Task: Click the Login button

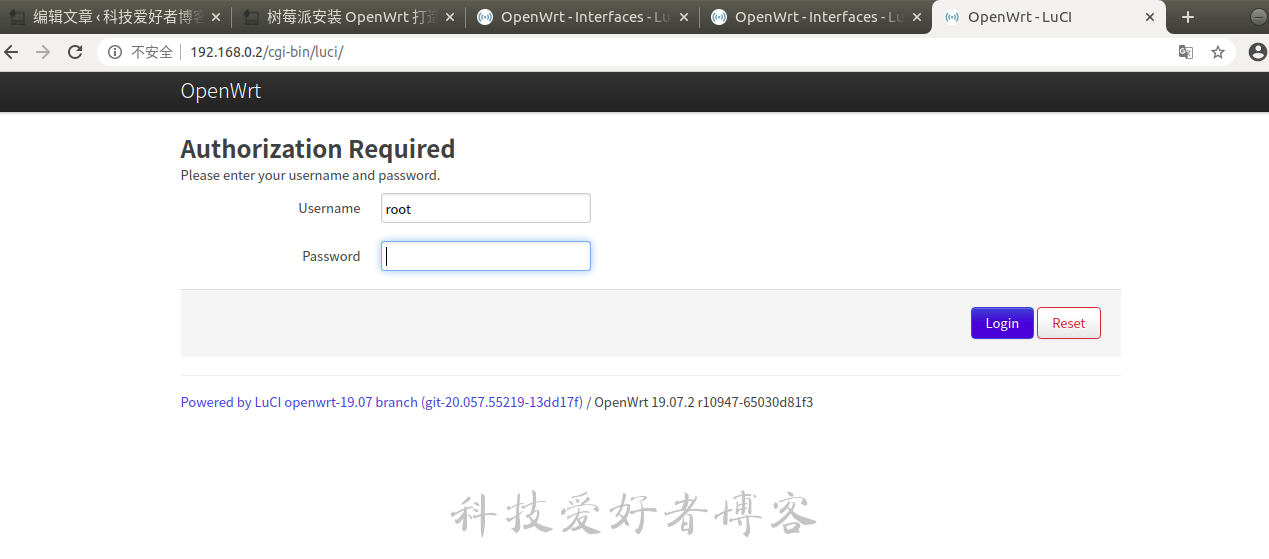Action: (1002, 323)
